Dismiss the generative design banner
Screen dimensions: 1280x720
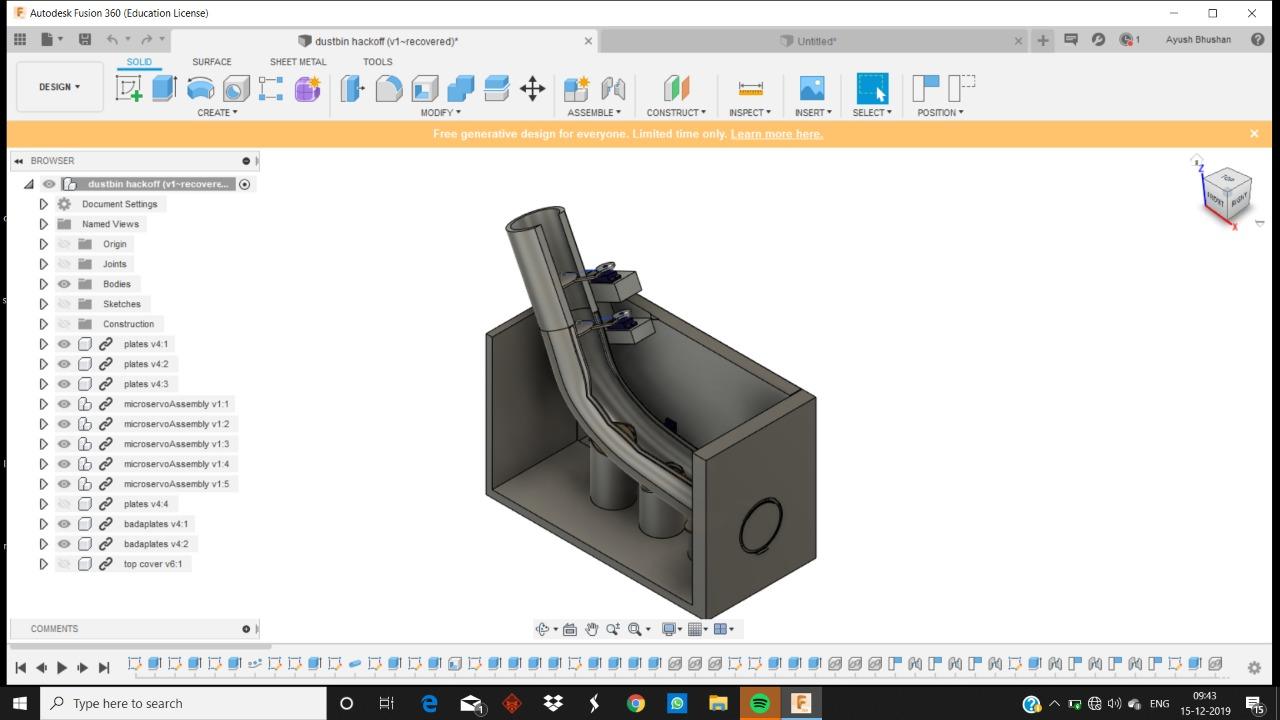coord(1254,133)
